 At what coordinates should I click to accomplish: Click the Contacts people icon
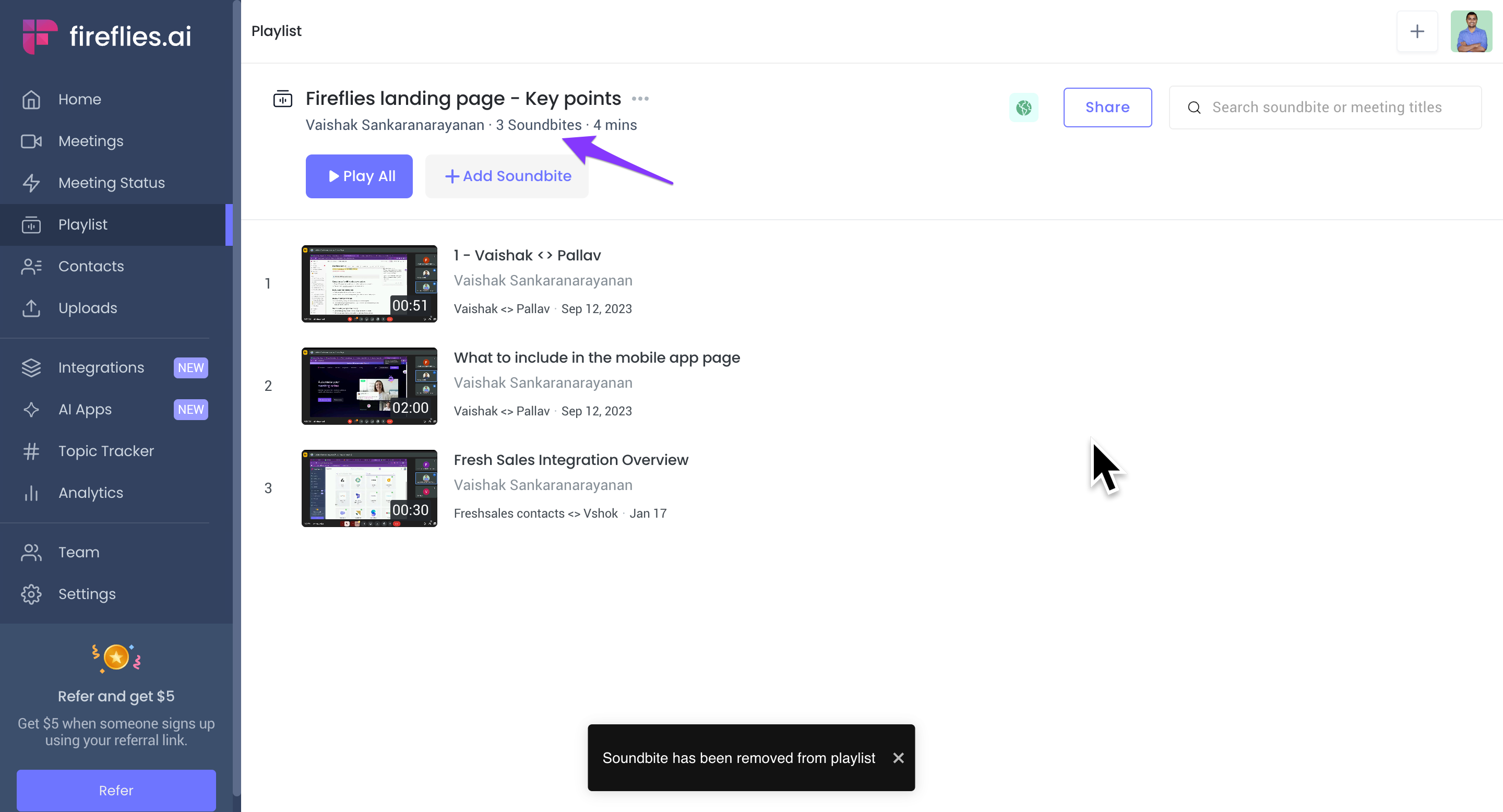coord(31,267)
